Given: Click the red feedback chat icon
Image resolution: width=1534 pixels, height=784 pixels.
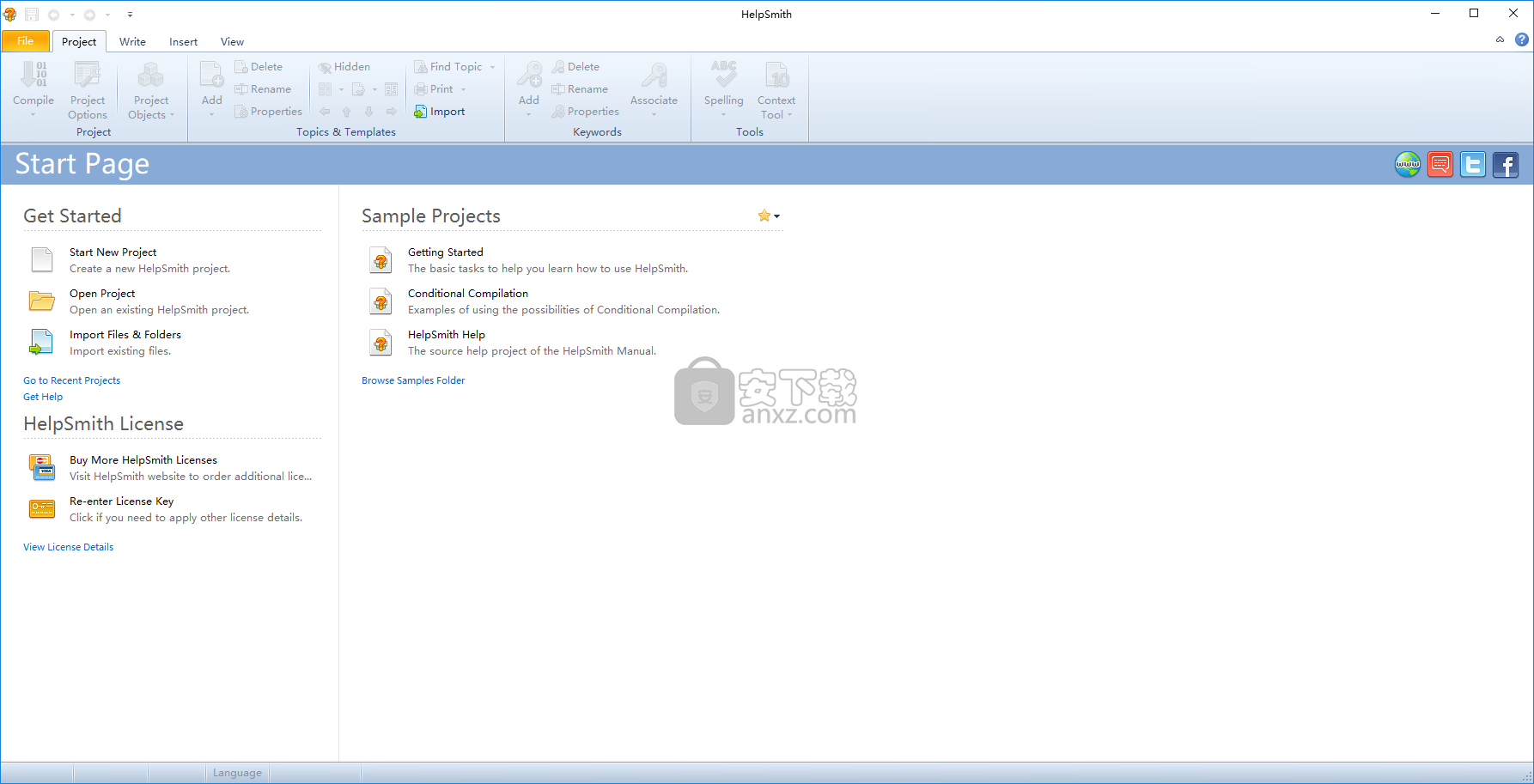Looking at the screenshot, I should (1440, 164).
